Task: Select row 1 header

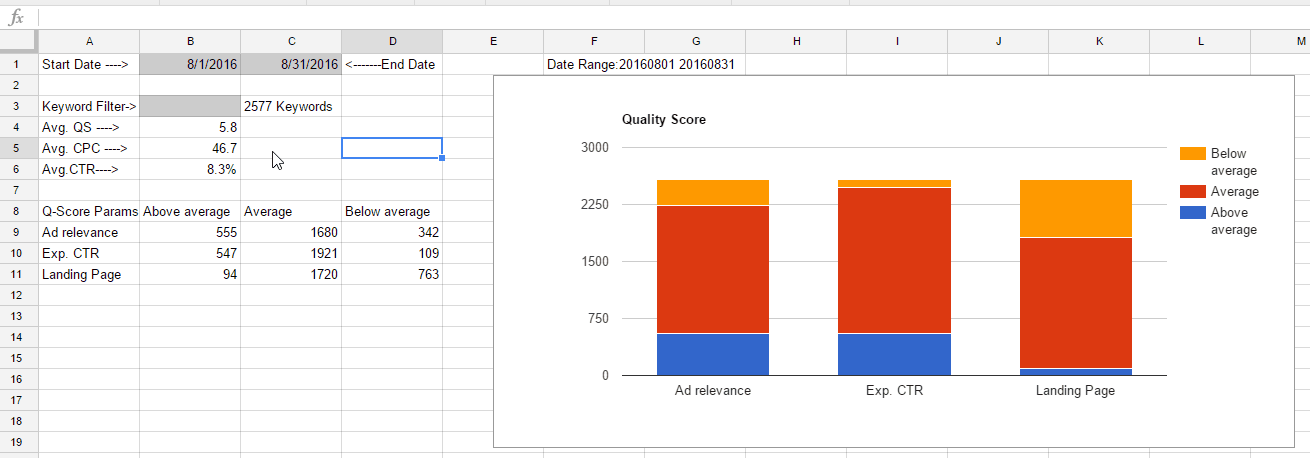Action: [x=19, y=64]
